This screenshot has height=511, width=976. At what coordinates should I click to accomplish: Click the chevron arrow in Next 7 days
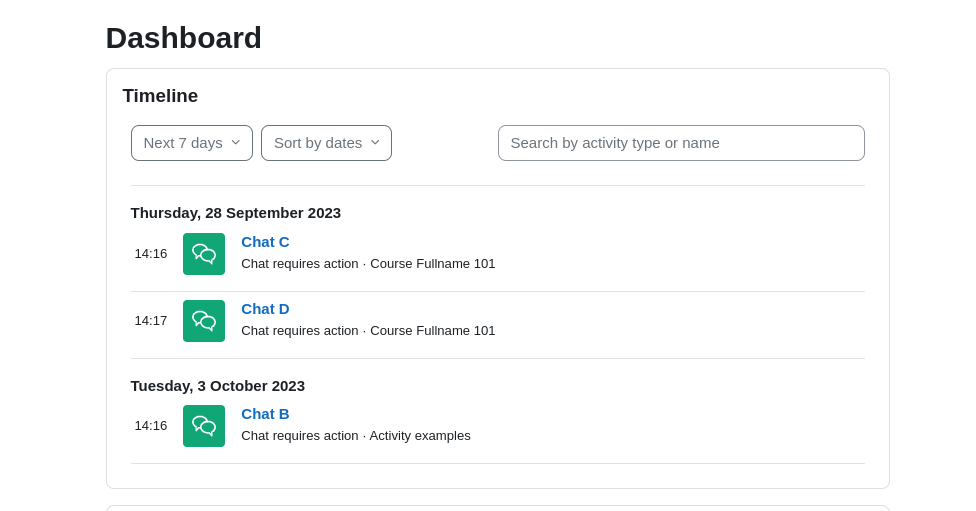click(235, 143)
